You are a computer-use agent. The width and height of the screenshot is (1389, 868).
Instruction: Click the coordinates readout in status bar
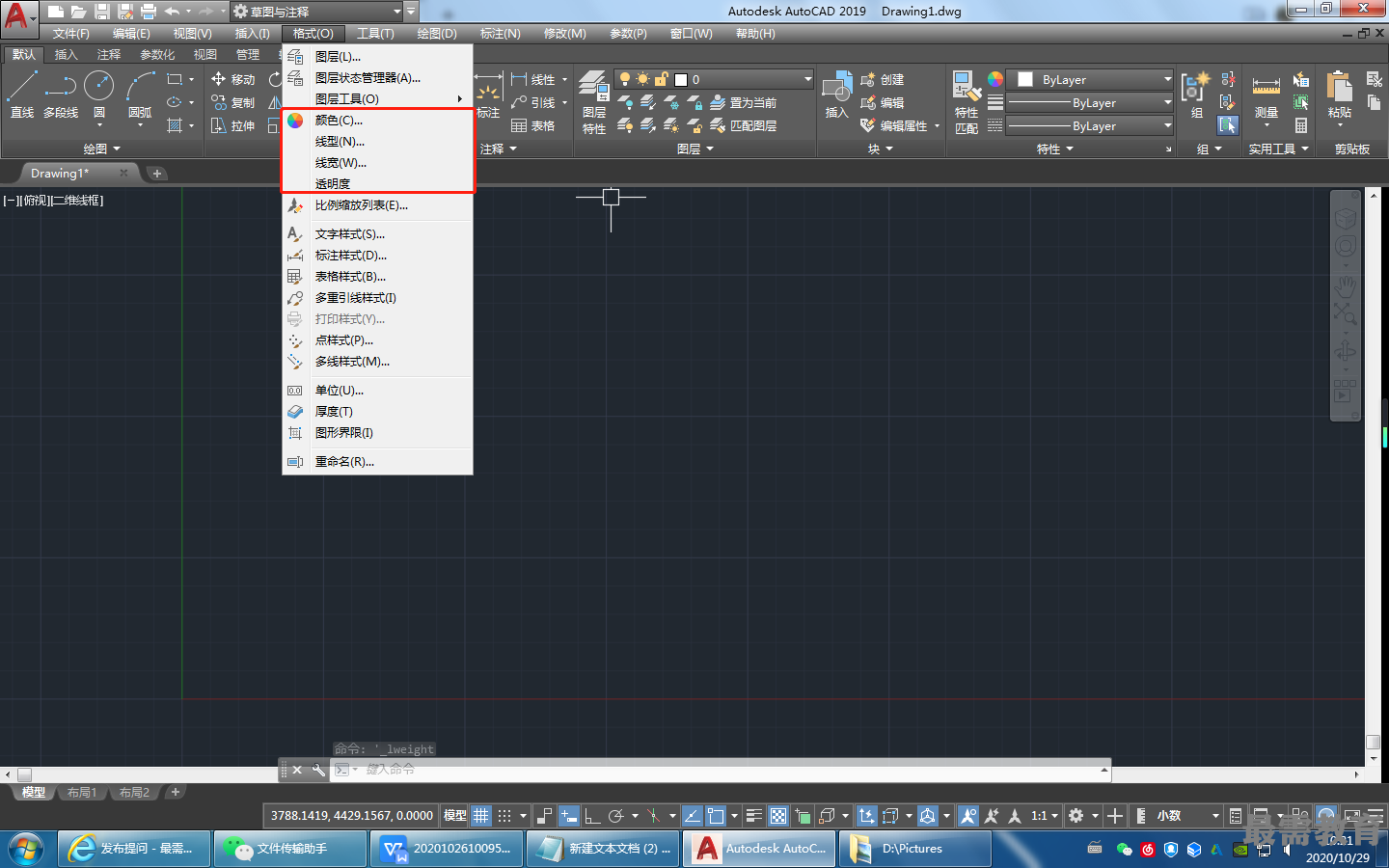point(351,816)
